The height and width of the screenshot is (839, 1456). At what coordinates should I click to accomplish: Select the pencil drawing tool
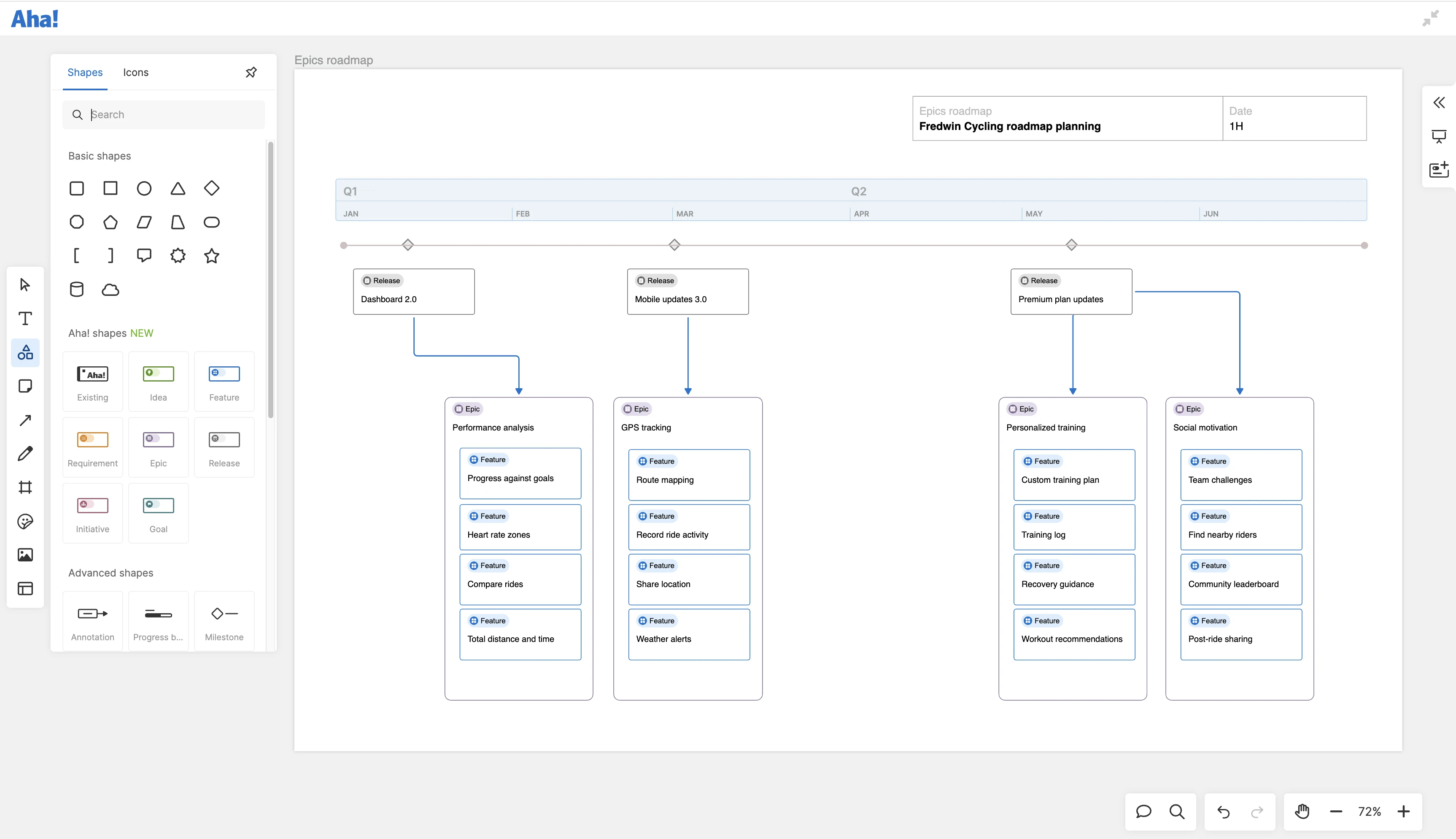pyautogui.click(x=25, y=454)
